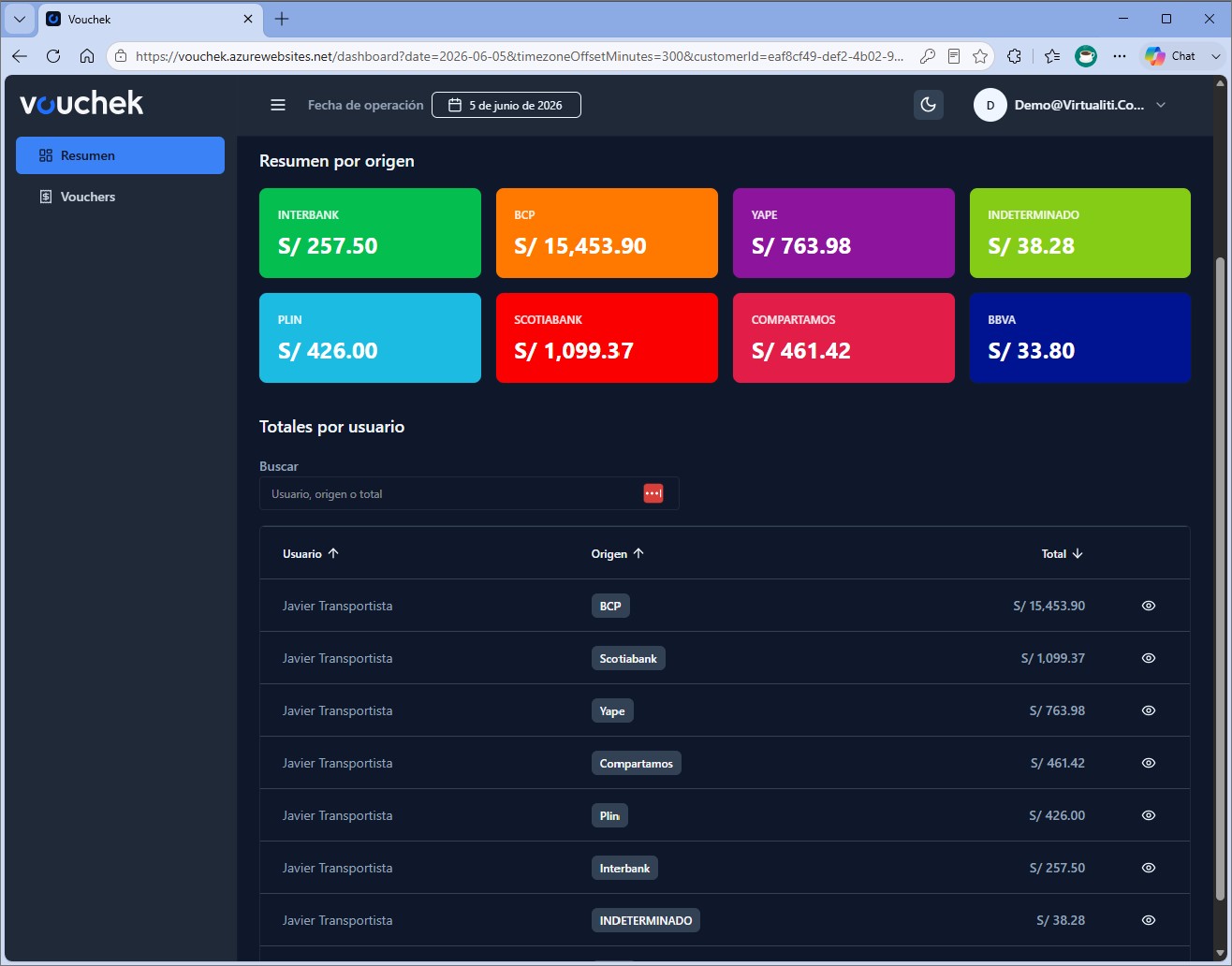This screenshot has width=1232, height=966.
Task: Click the Yape origin badge in the table
Action: 612,710
